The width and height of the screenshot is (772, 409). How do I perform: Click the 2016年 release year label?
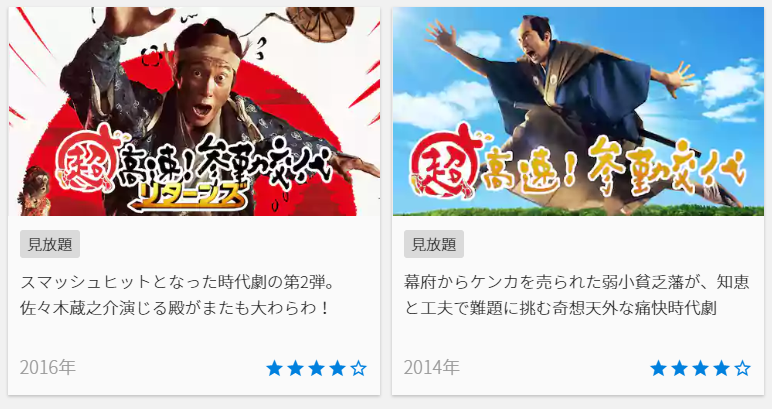48,367
